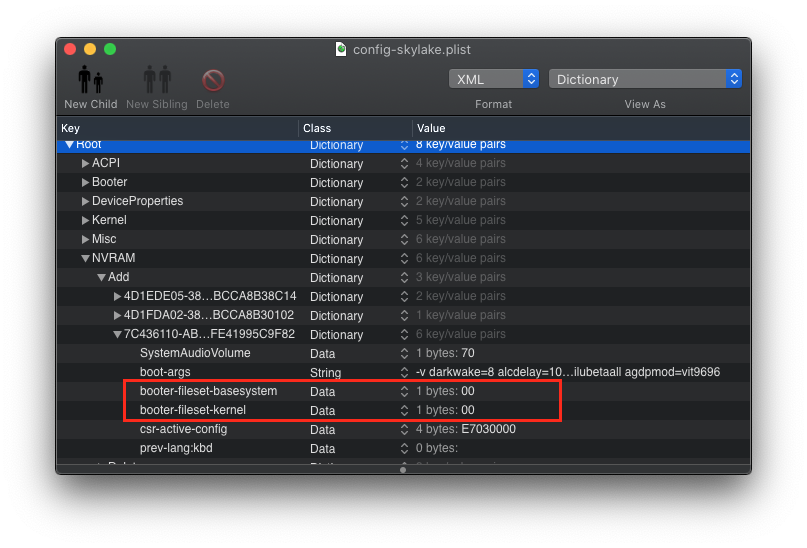Screen dimensions: 807x548
Task: Expand the Kernel entry
Action: pyautogui.click(x=85, y=221)
